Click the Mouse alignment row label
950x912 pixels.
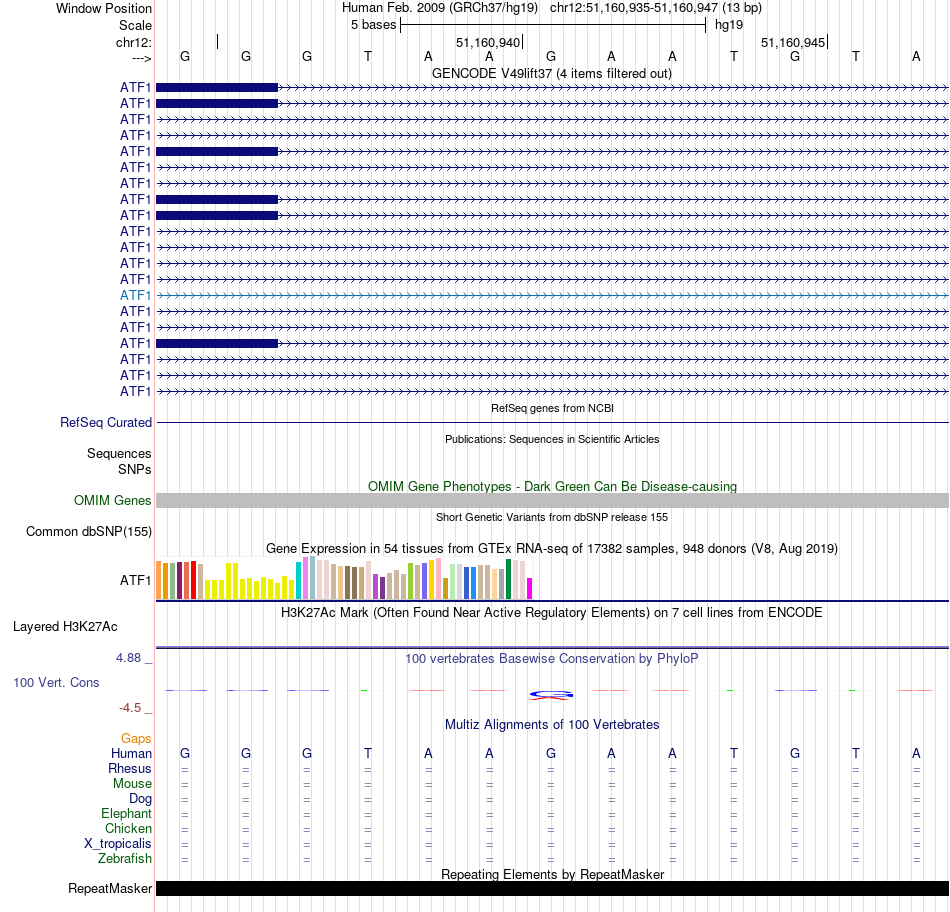[132, 784]
